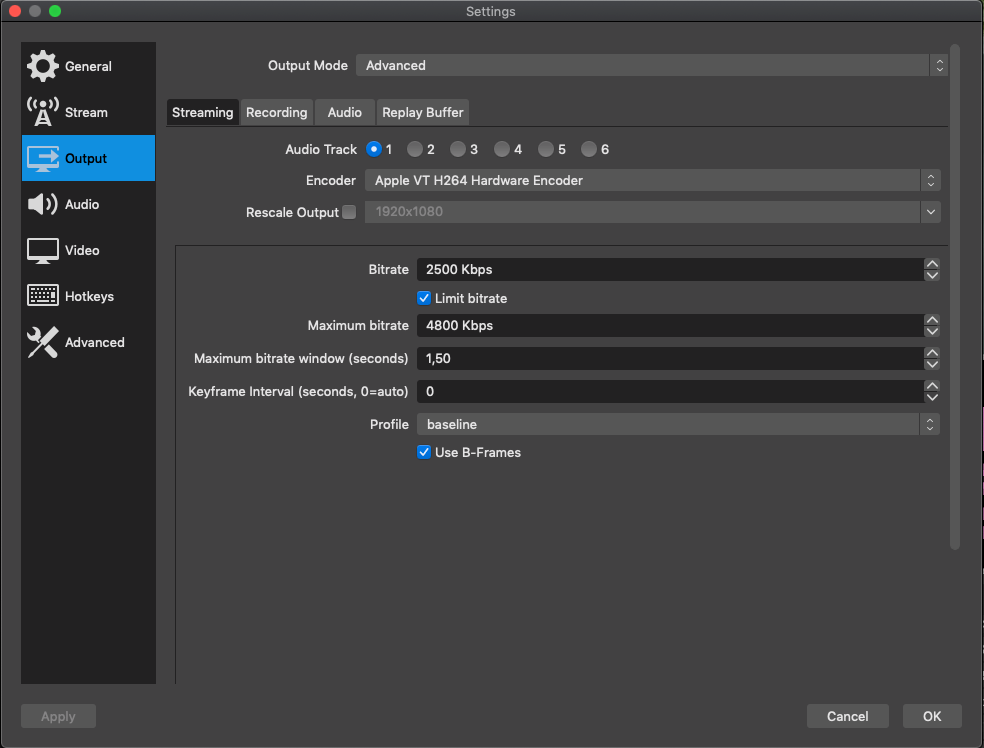Click the Cancel button

847,716
